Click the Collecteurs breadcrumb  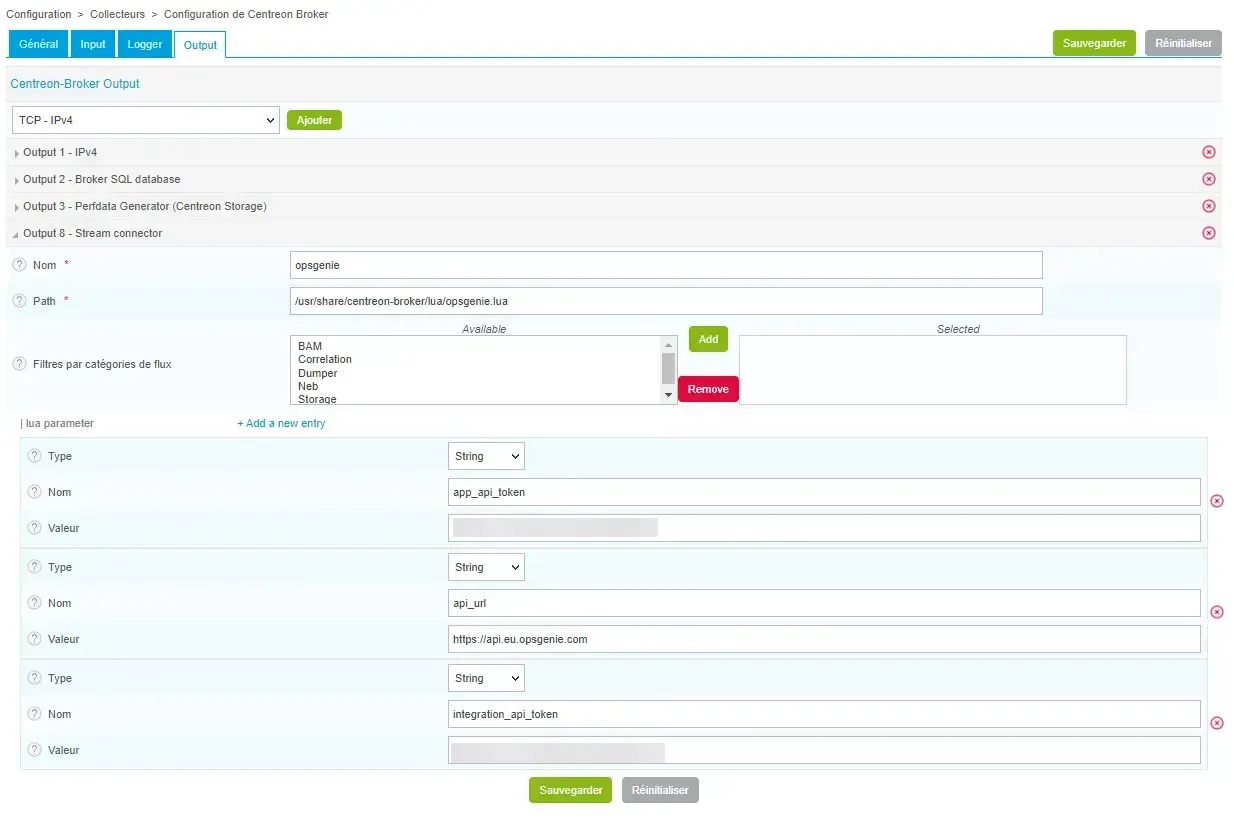coord(118,14)
